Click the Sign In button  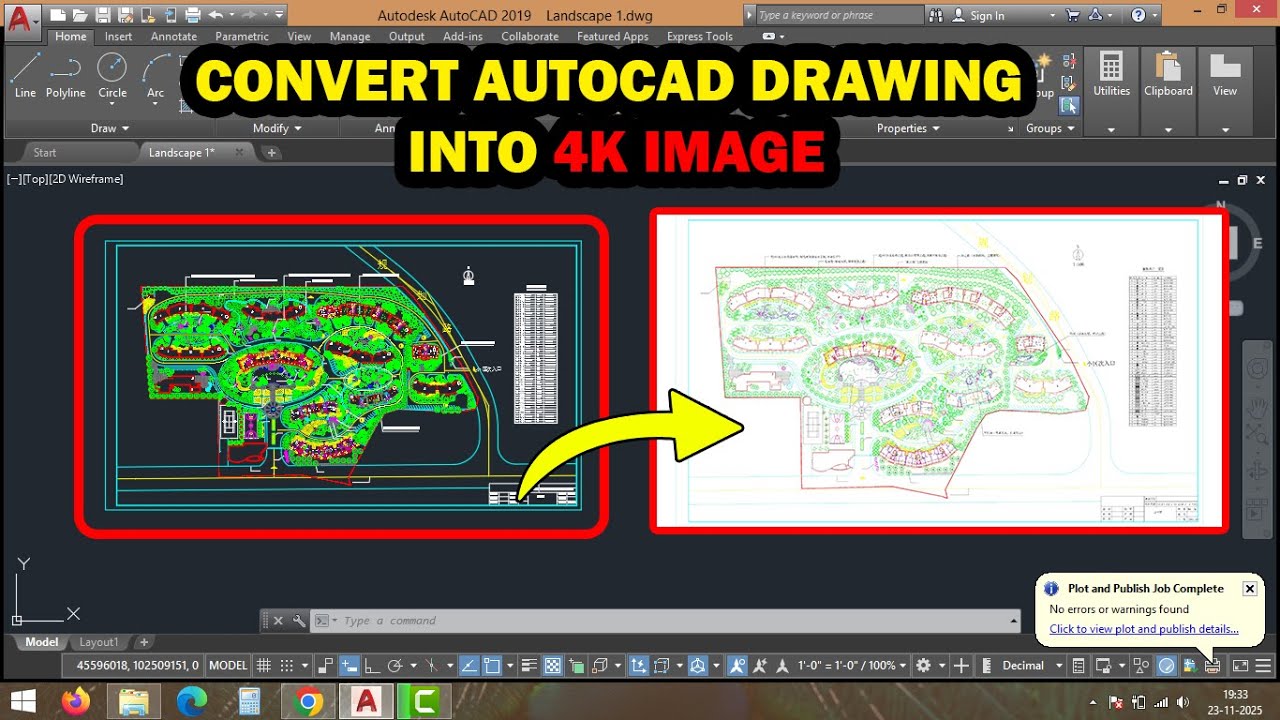pos(978,15)
